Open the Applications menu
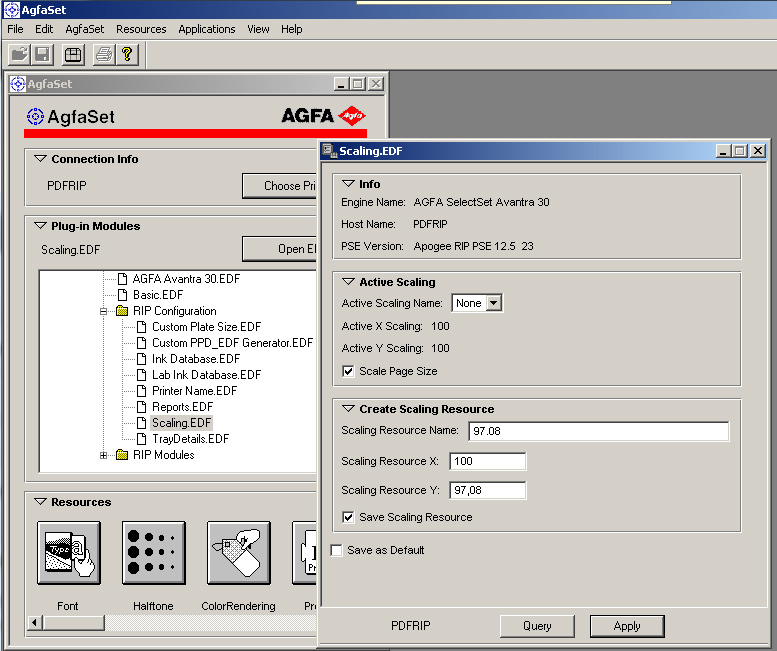777x651 pixels. (207, 29)
